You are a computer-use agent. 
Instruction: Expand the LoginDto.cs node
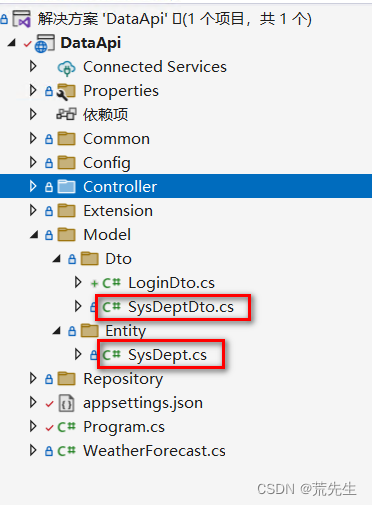pos(78,282)
